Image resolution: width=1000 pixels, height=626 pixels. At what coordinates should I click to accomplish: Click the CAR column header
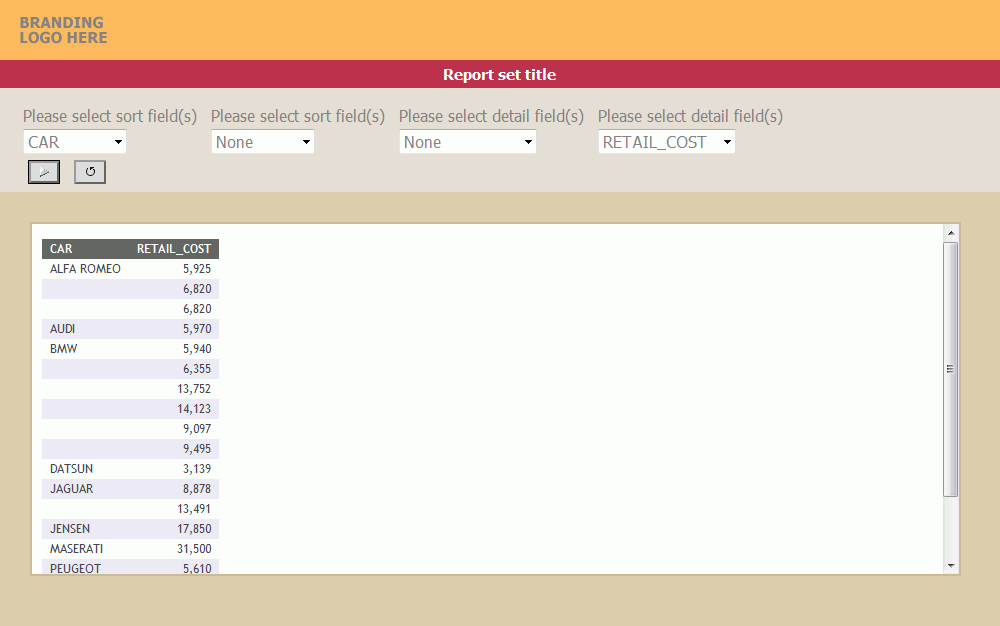pos(61,249)
